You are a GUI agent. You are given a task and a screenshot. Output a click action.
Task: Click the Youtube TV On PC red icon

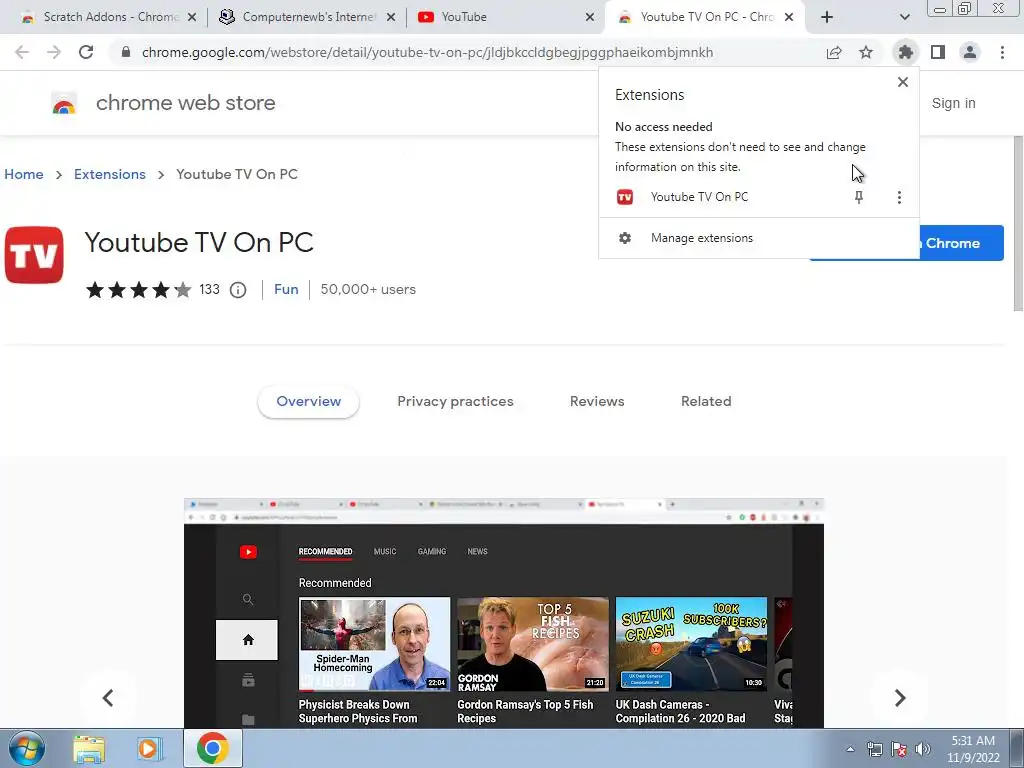[x=34, y=255]
